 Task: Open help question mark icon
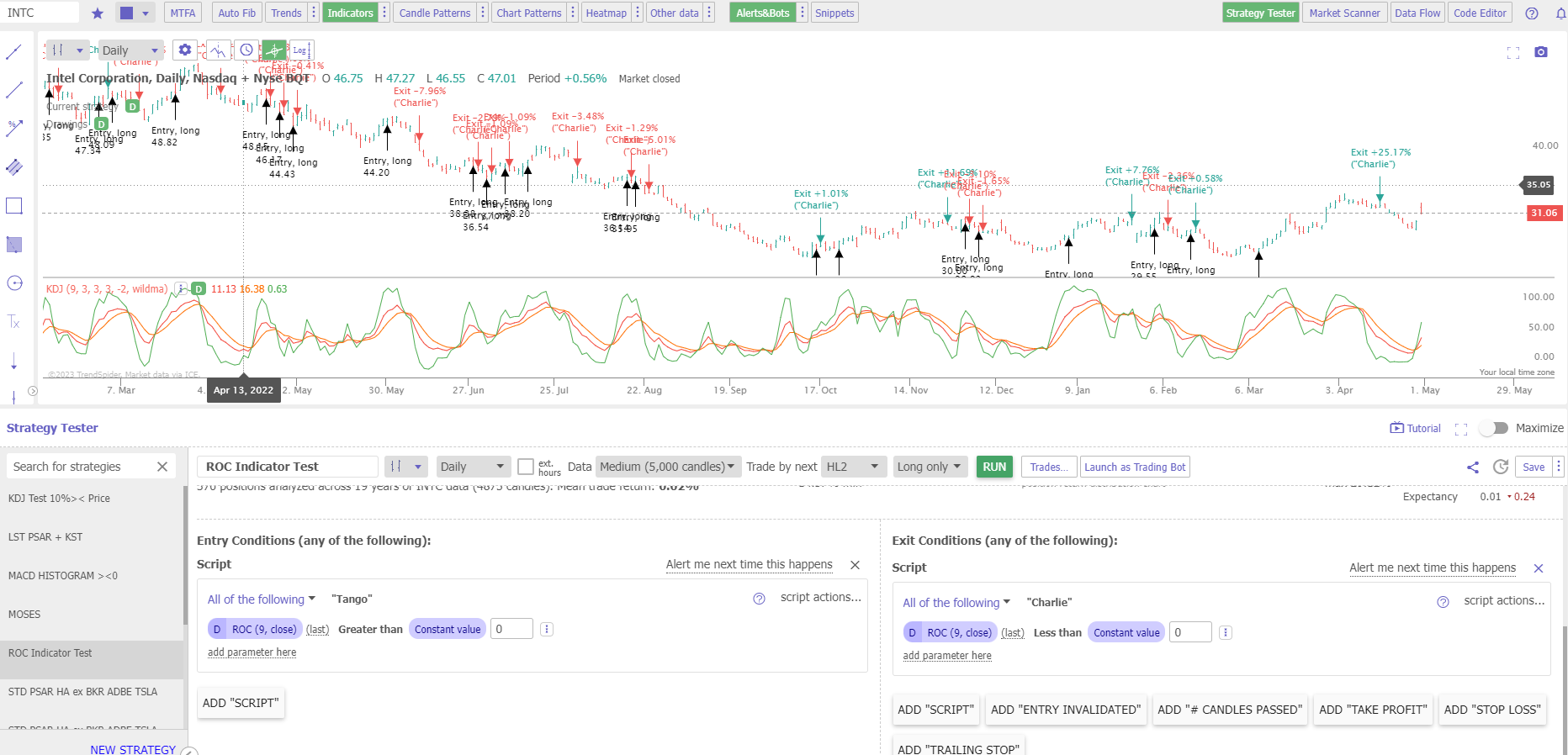1532,13
